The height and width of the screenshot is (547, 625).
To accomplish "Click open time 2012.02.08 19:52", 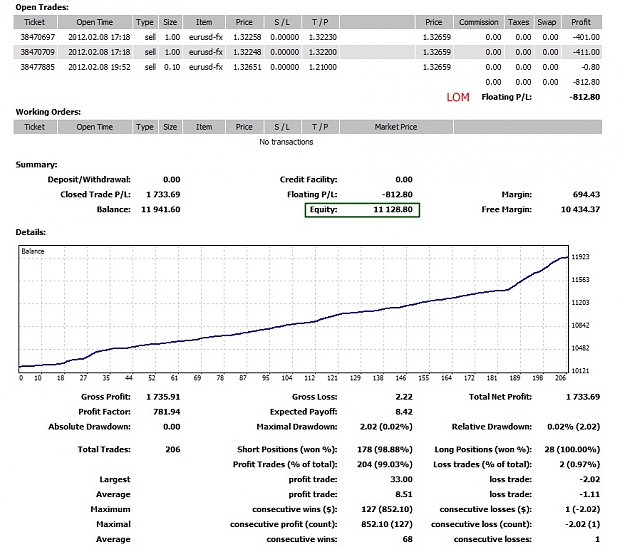I will tap(99, 67).
